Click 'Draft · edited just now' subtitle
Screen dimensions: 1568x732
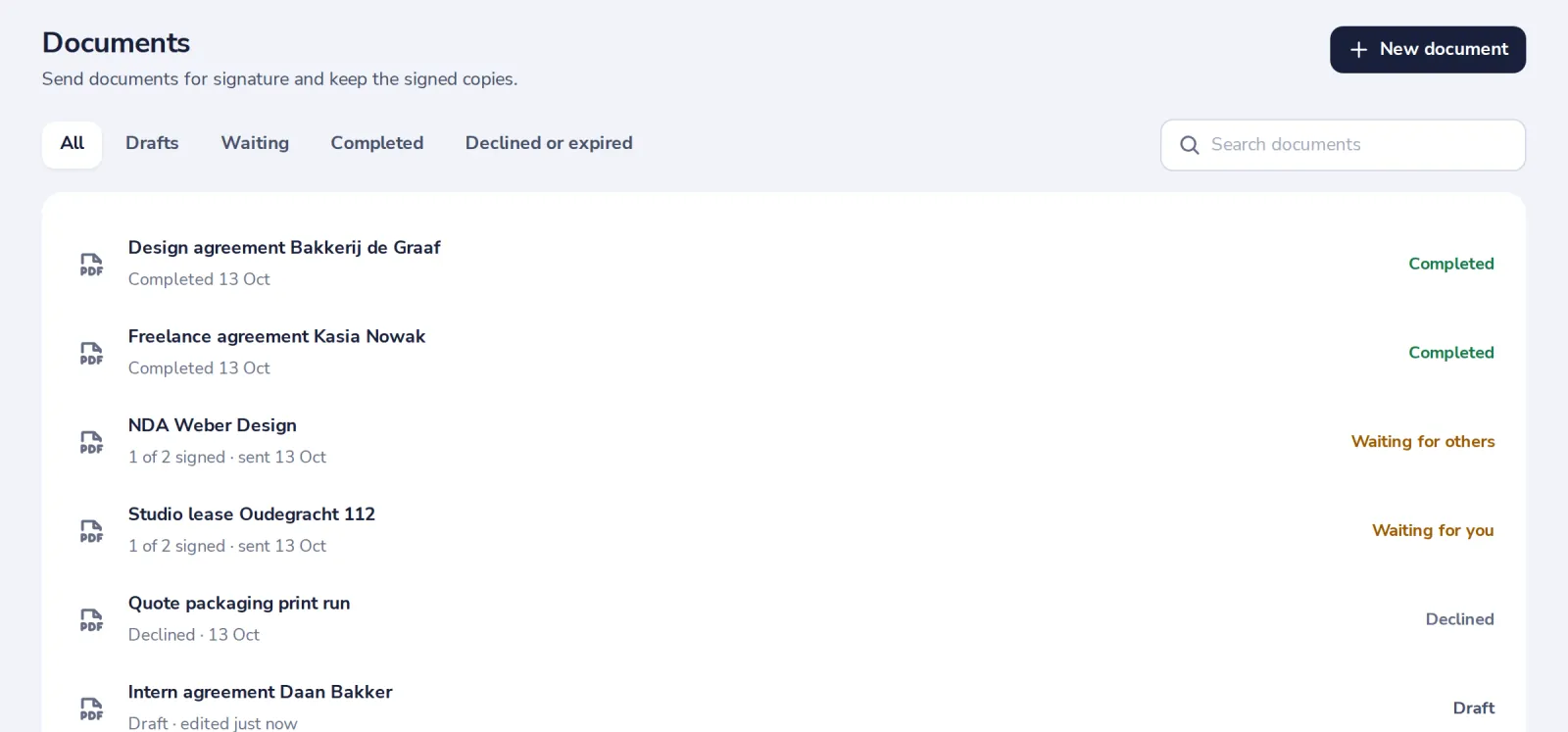tap(213, 723)
